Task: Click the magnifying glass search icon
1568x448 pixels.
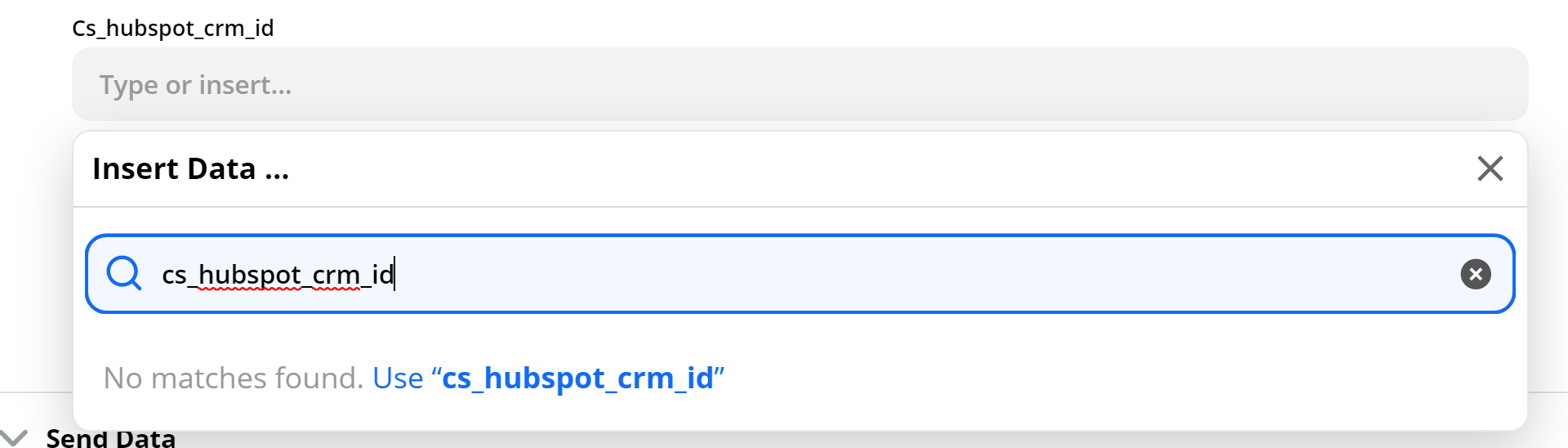Action: [x=124, y=273]
